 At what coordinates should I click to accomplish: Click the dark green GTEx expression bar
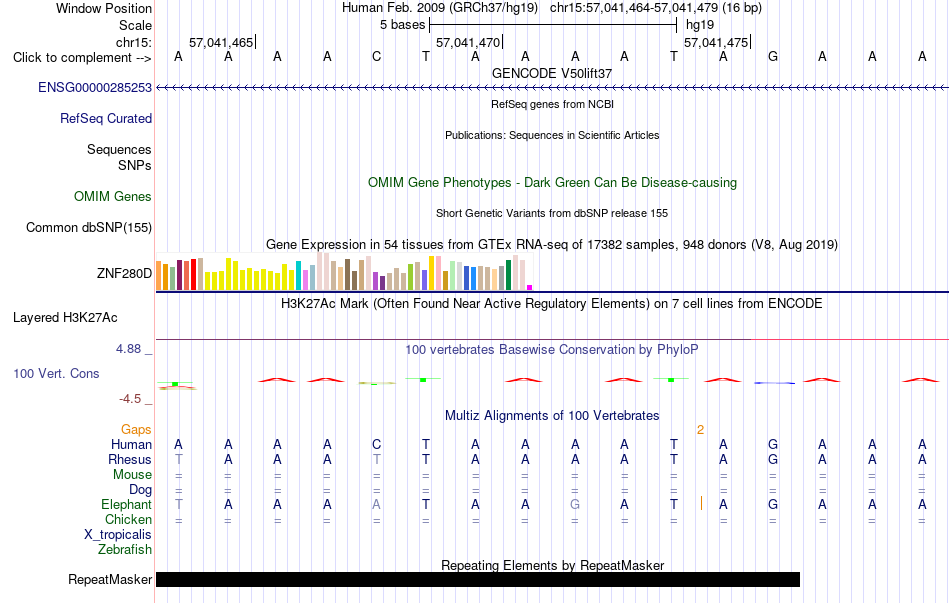coord(508,275)
